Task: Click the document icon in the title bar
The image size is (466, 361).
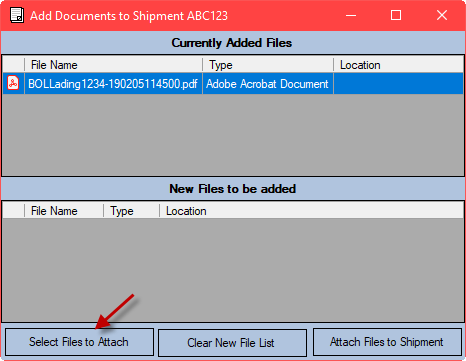Action: pyautogui.click(x=17, y=15)
